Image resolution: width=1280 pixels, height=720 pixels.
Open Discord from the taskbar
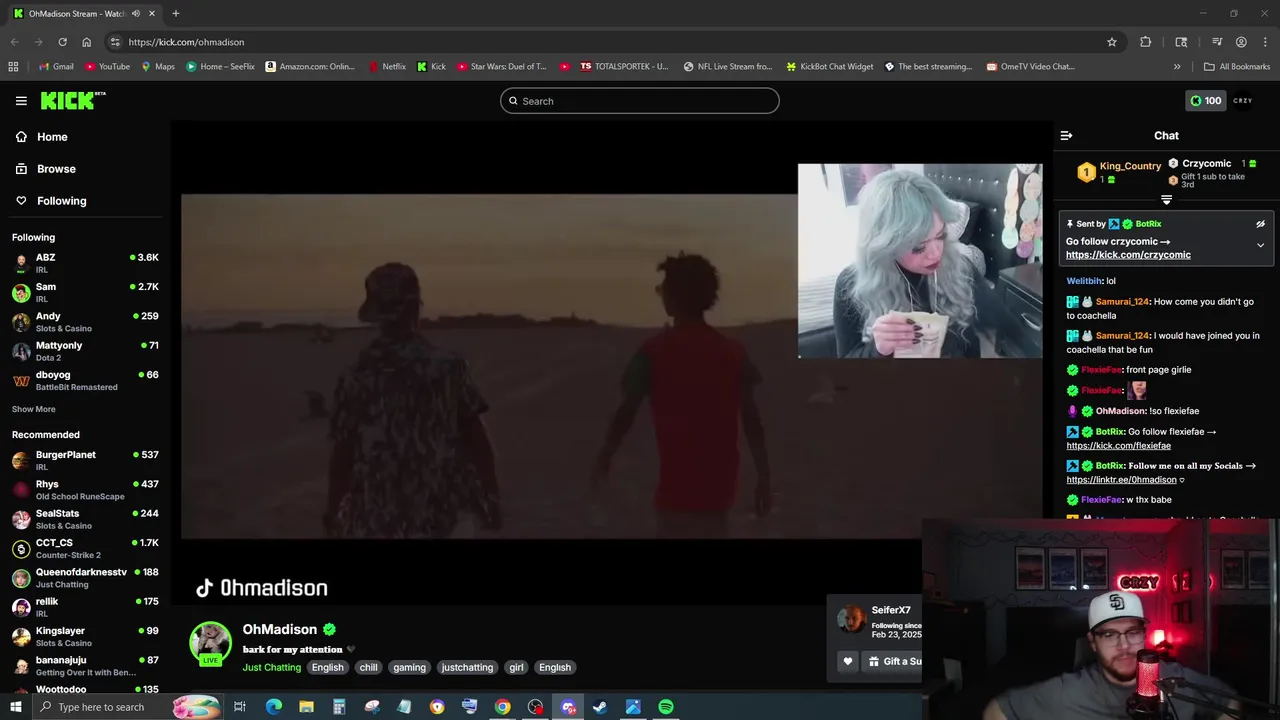(568, 707)
